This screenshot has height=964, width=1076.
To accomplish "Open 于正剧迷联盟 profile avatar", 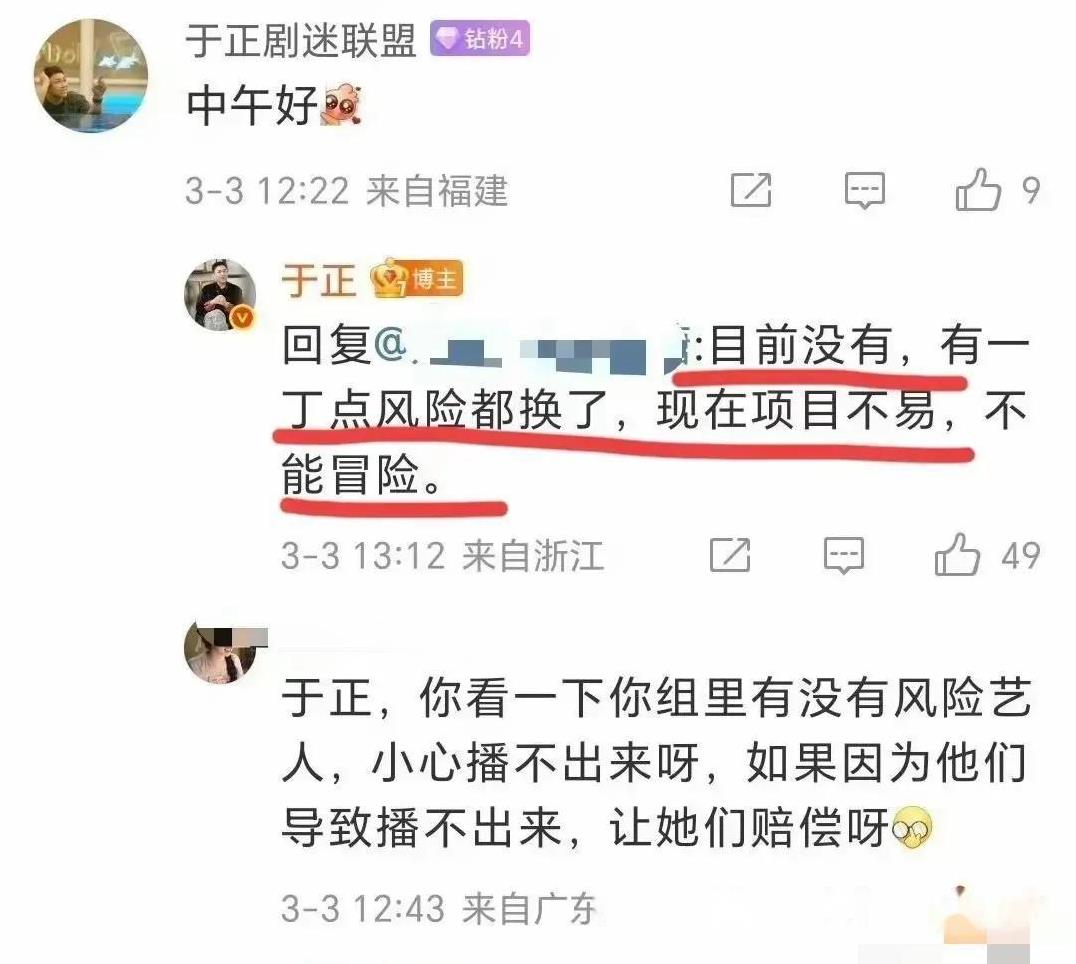I will click(91, 75).
